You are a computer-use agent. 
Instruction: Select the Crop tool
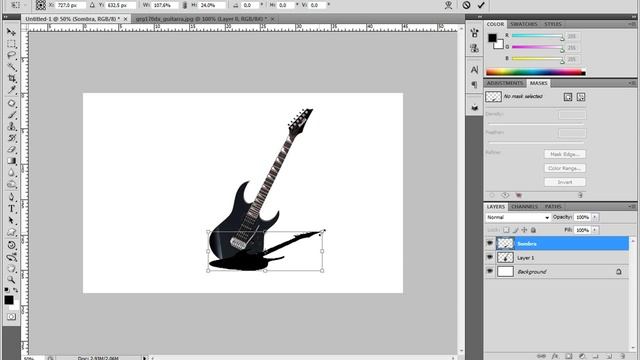tap(11, 78)
